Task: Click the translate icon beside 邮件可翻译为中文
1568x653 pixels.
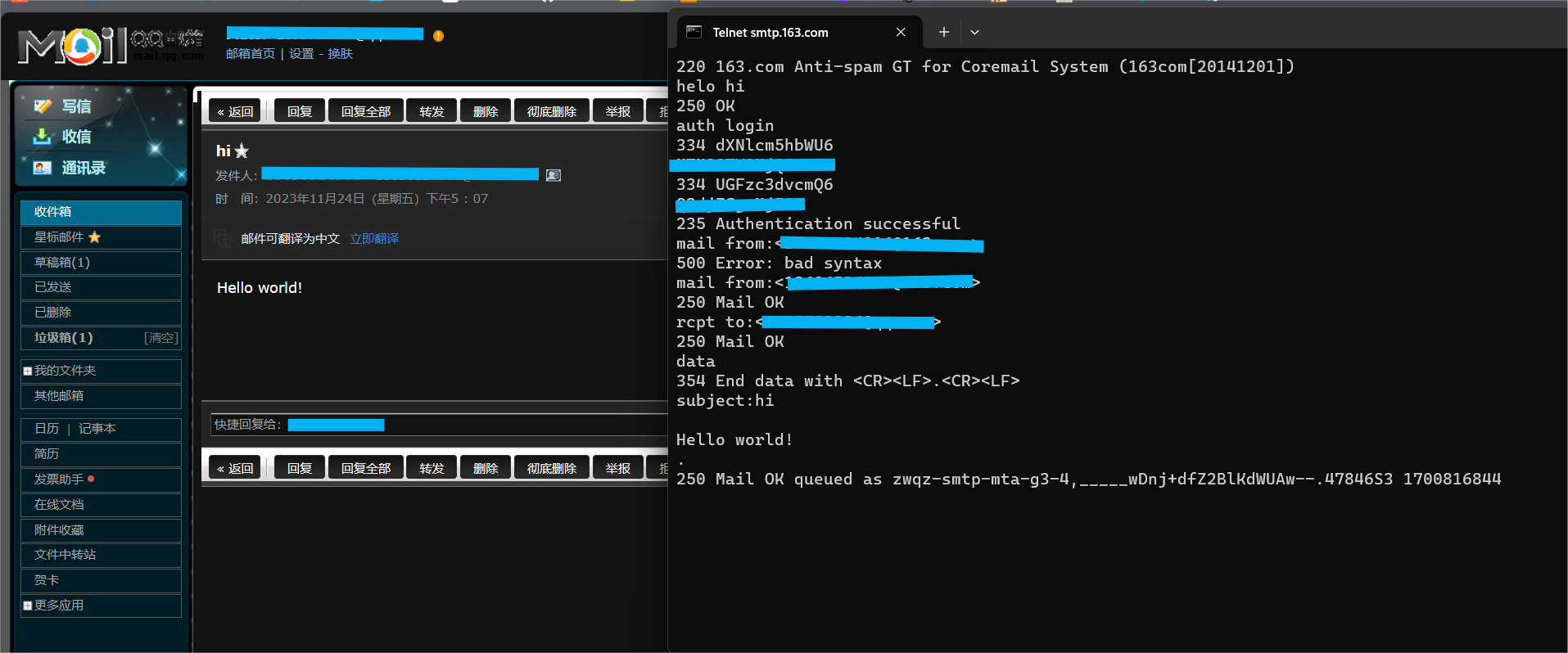Action: click(222, 238)
